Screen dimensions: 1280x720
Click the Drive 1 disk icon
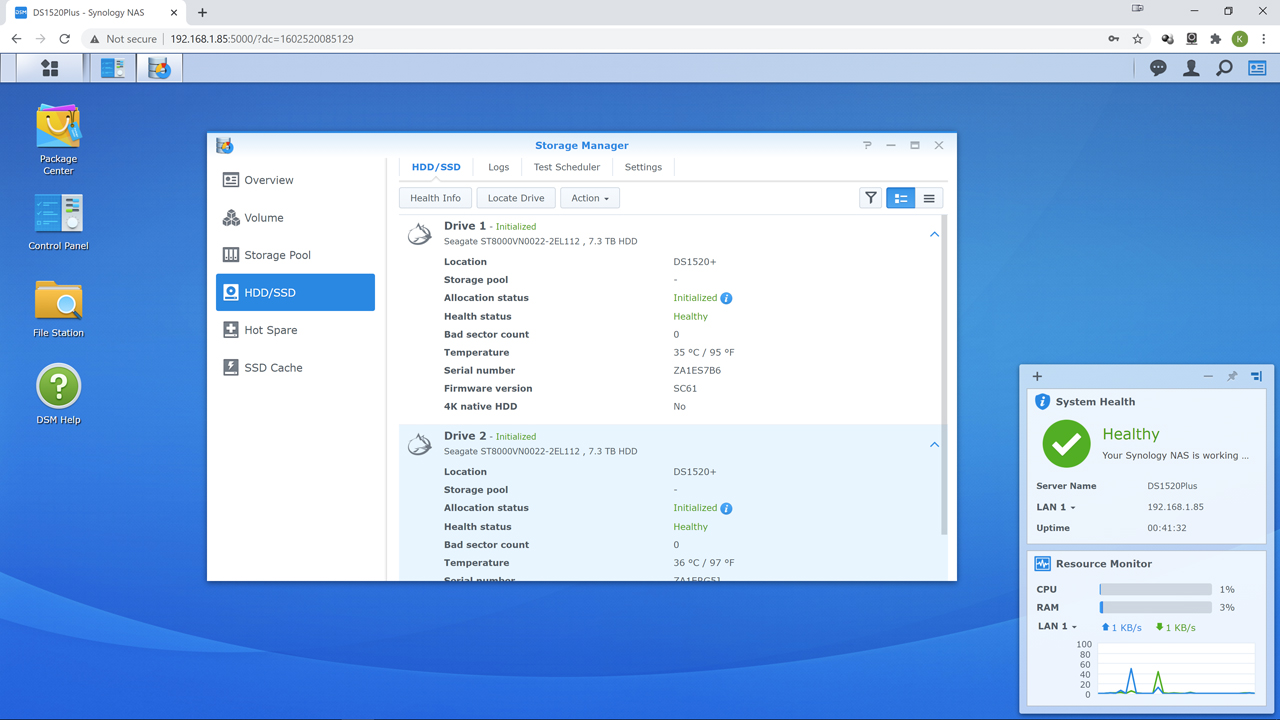(x=420, y=234)
